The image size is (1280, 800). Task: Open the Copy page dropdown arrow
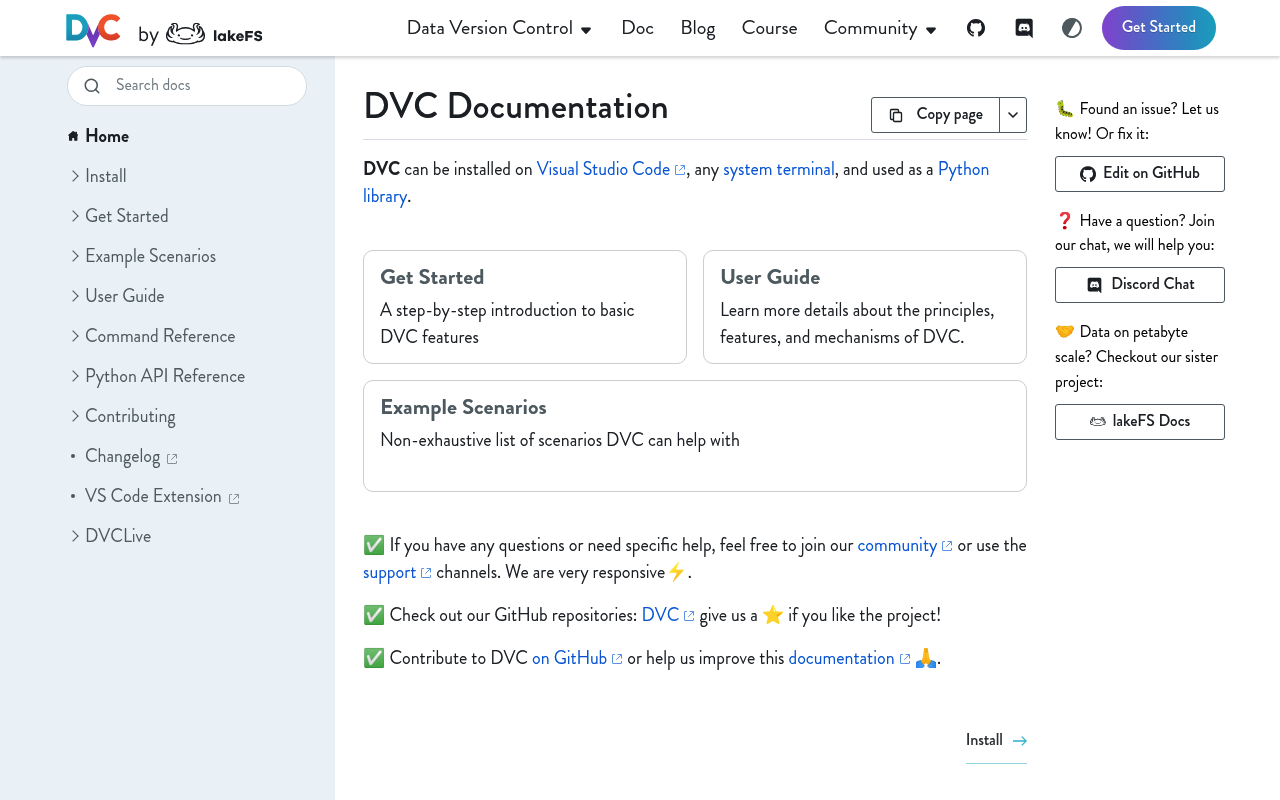point(1013,115)
